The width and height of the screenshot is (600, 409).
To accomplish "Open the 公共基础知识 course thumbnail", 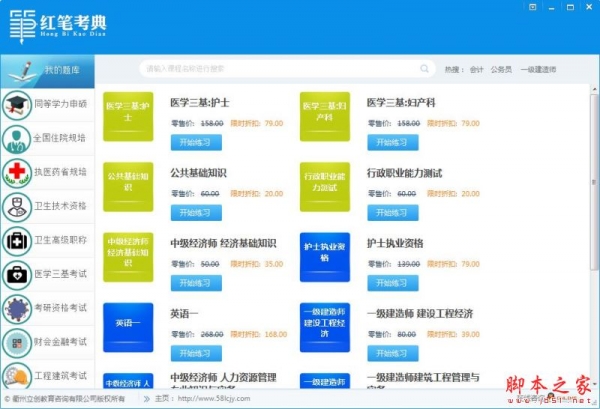I will coord(128,187).
